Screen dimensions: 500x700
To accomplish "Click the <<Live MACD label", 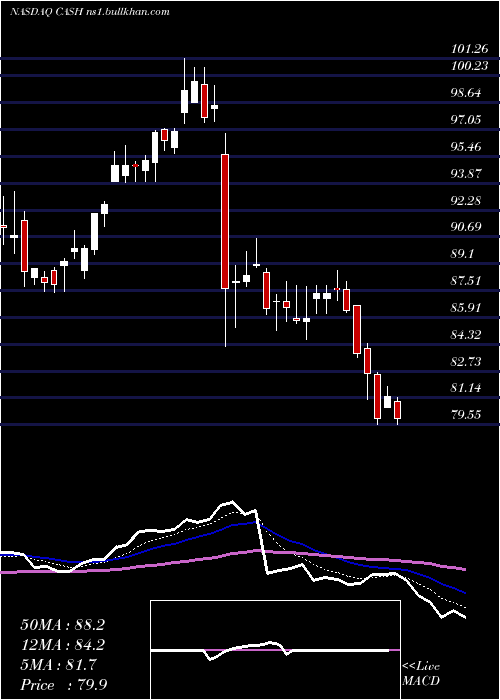I will [x=421, y=674].
